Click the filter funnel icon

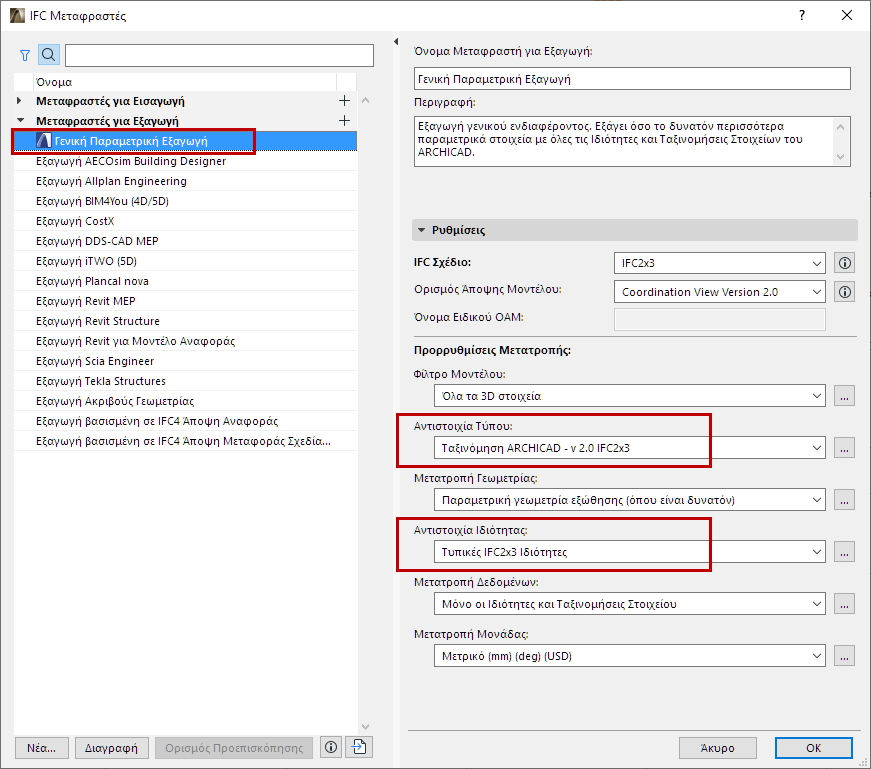click(25, 56)
